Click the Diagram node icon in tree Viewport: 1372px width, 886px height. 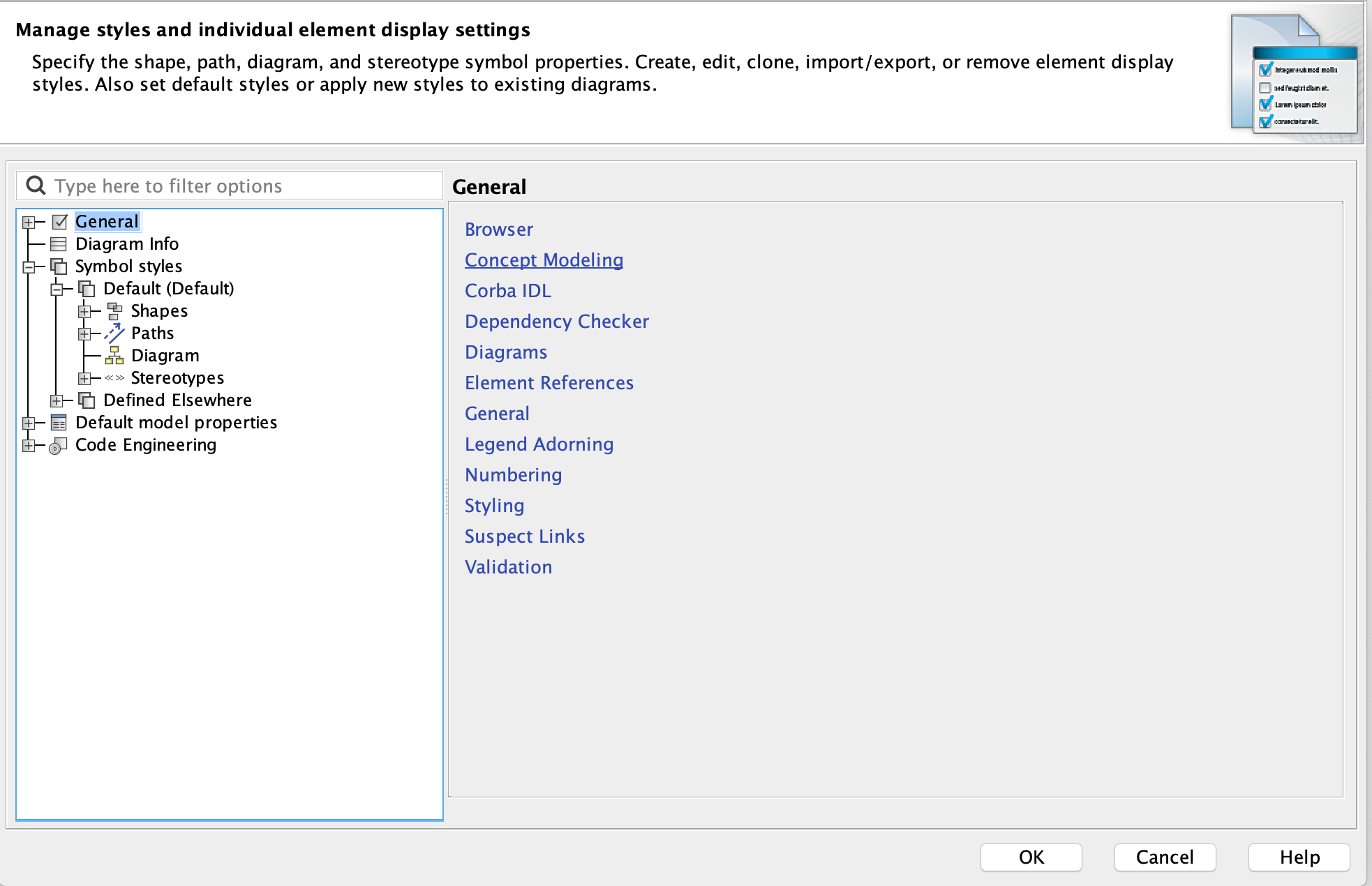(114, 356)
